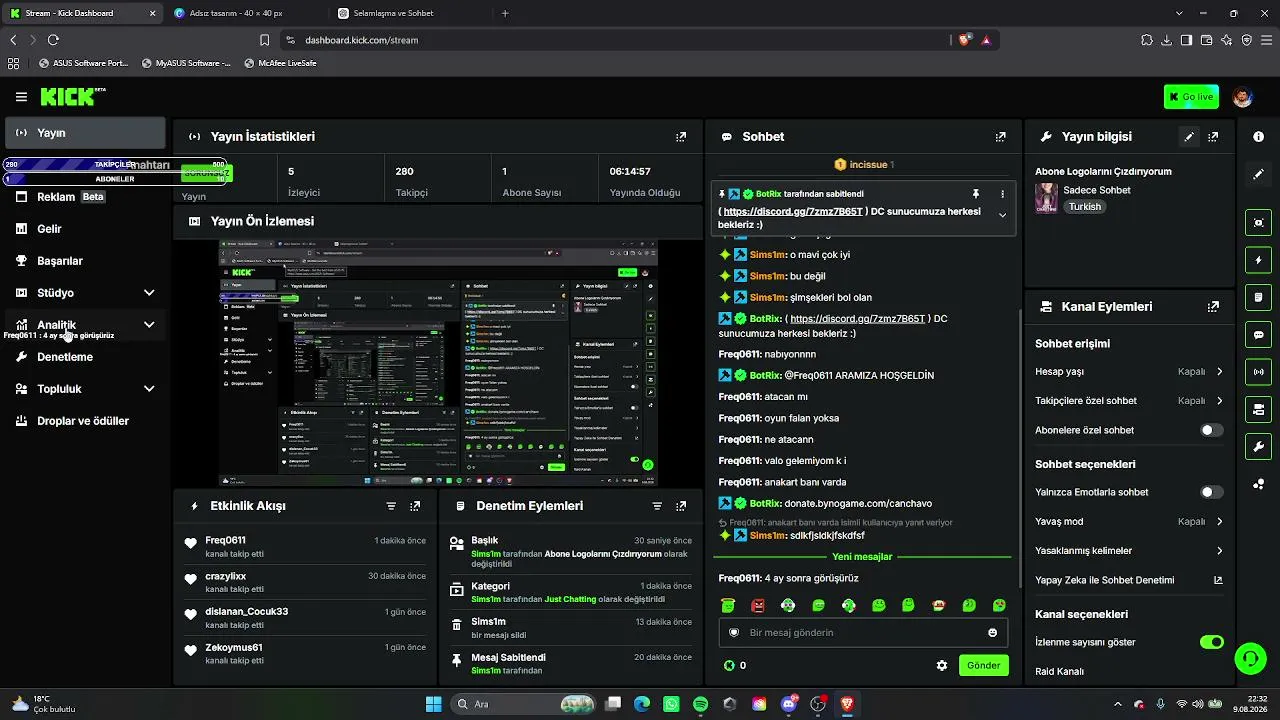1280x720 pixels.
Task: Open the green support headset button
Action: pyautogui.click(x=1250, y=658)
